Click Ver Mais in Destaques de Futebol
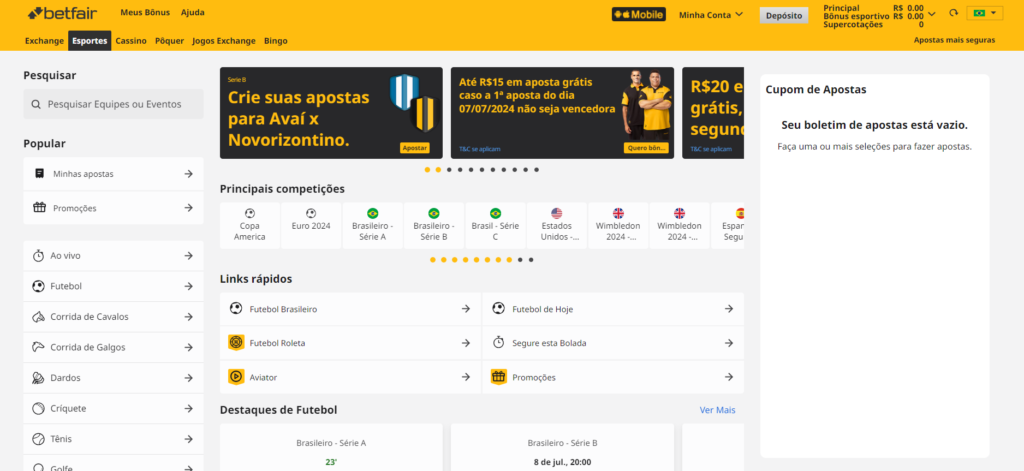The width and height of the screenshot is (1024, 471). coord(717,410)
